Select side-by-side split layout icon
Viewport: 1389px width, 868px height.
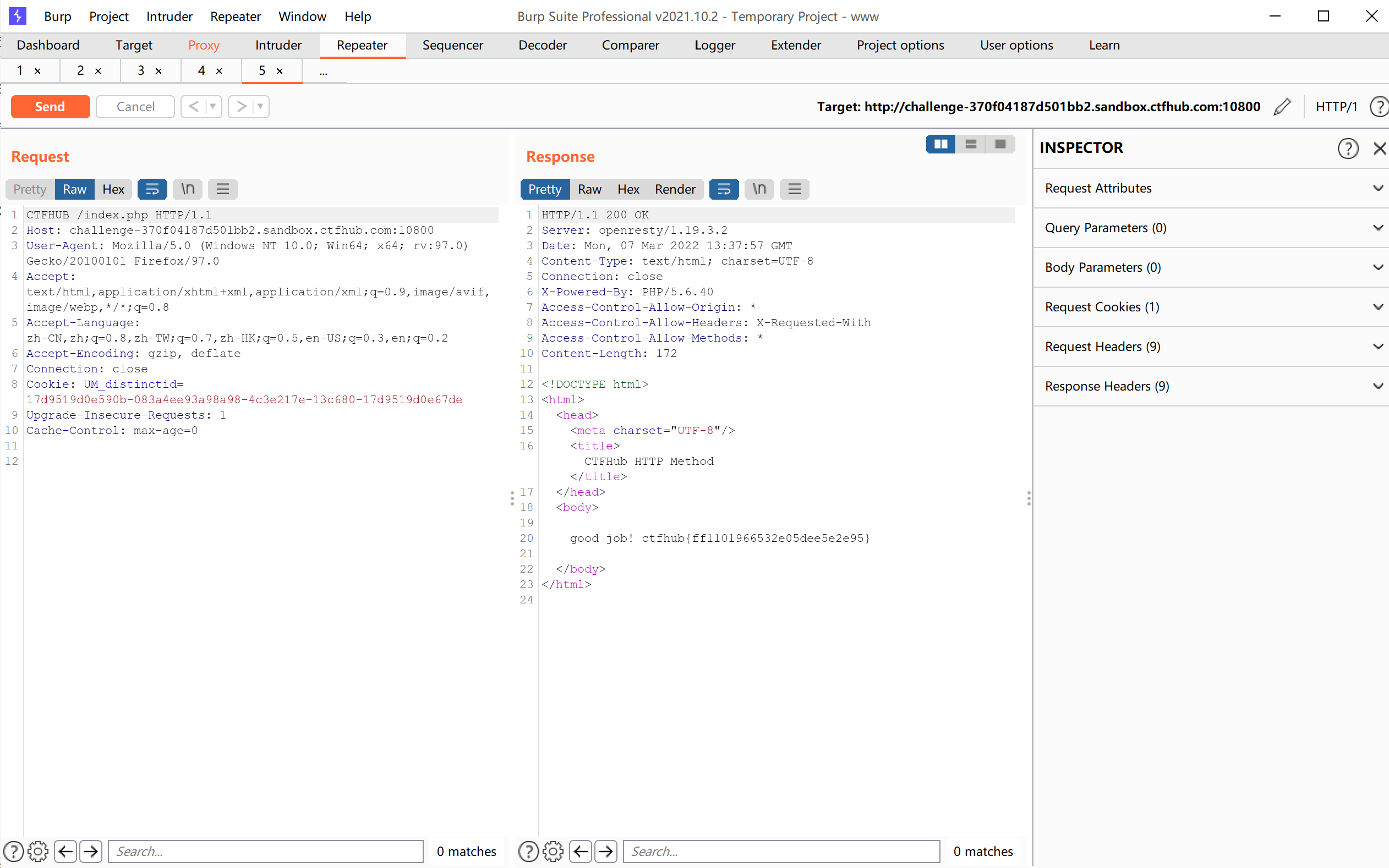pos(941,144)
